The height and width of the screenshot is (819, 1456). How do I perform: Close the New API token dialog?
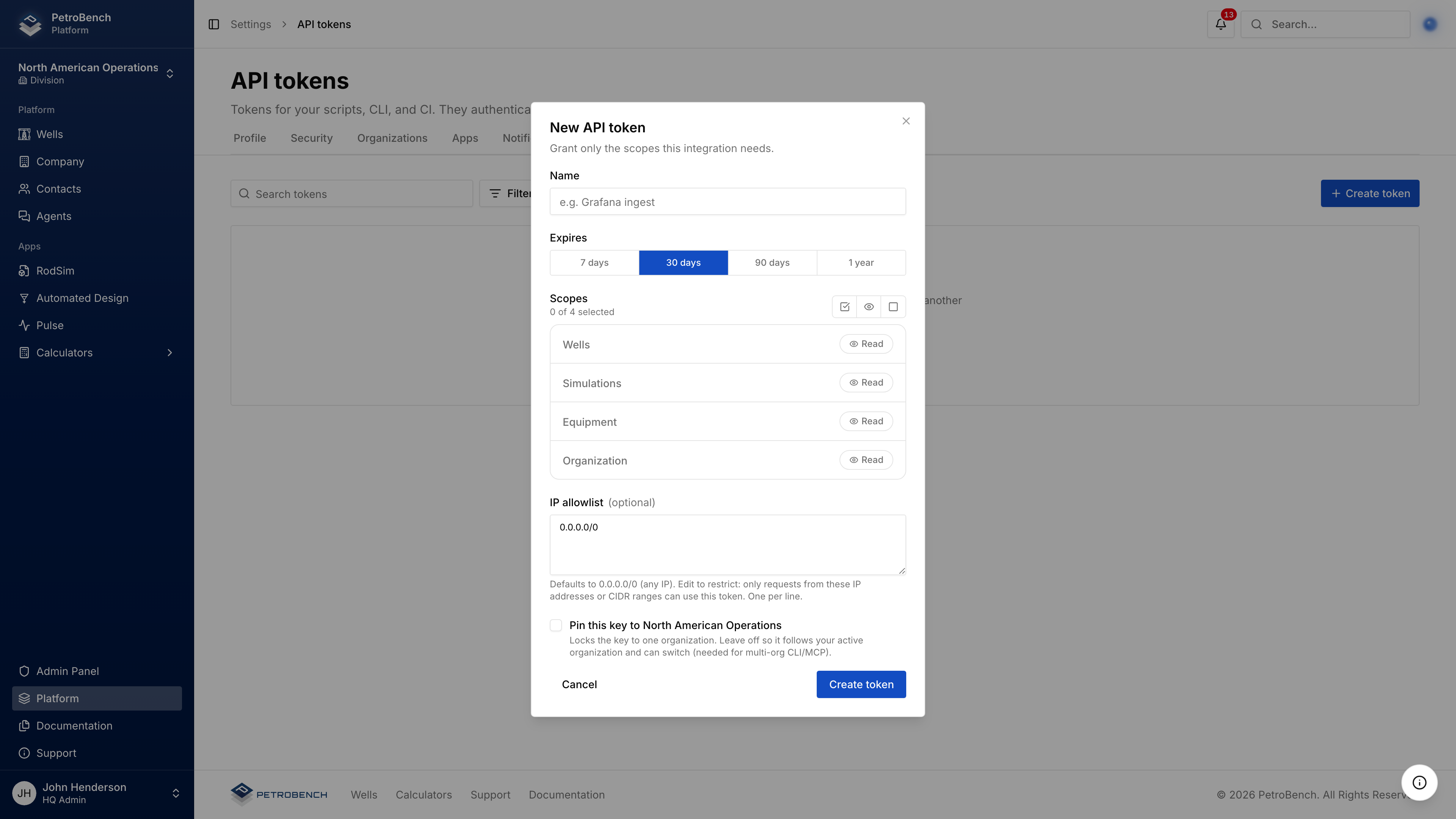point(906,121)
